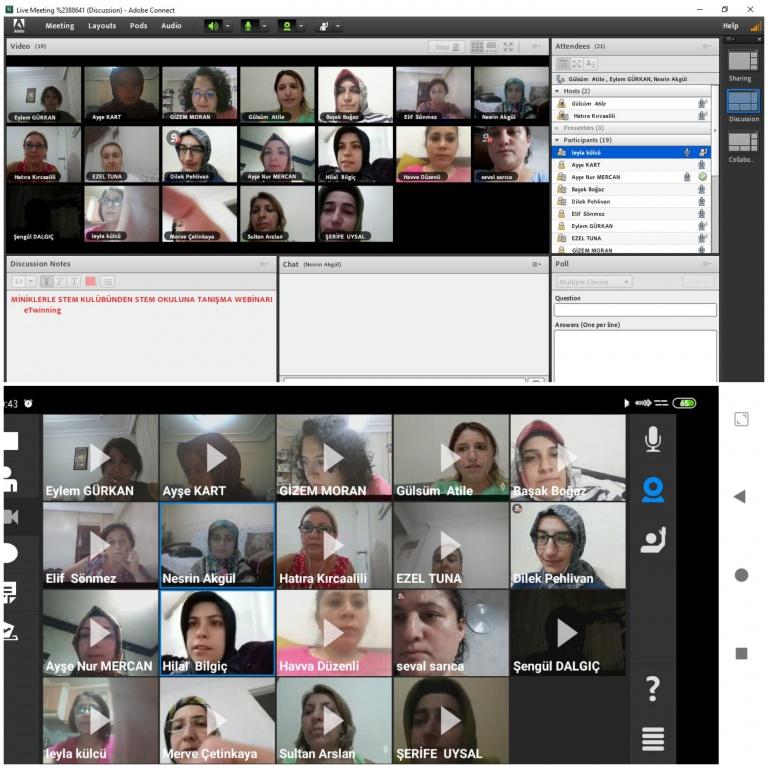Play the Hilal Bilgiç video tile on mobile
The height and width of the screenshot is (768, 768).
coord(217,632)
